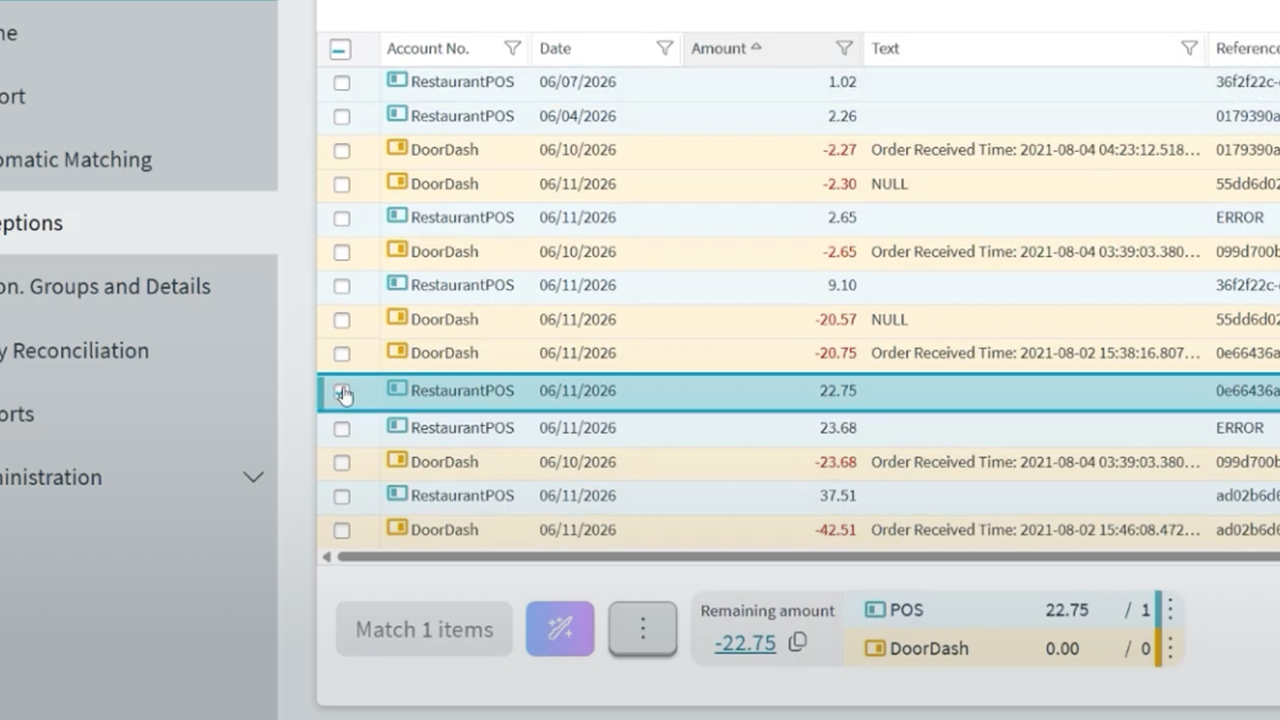Check the DoorDash -20.75 row checkbox
The height and width of the screenshot is (720, 1280).
[x=342, y=354]
